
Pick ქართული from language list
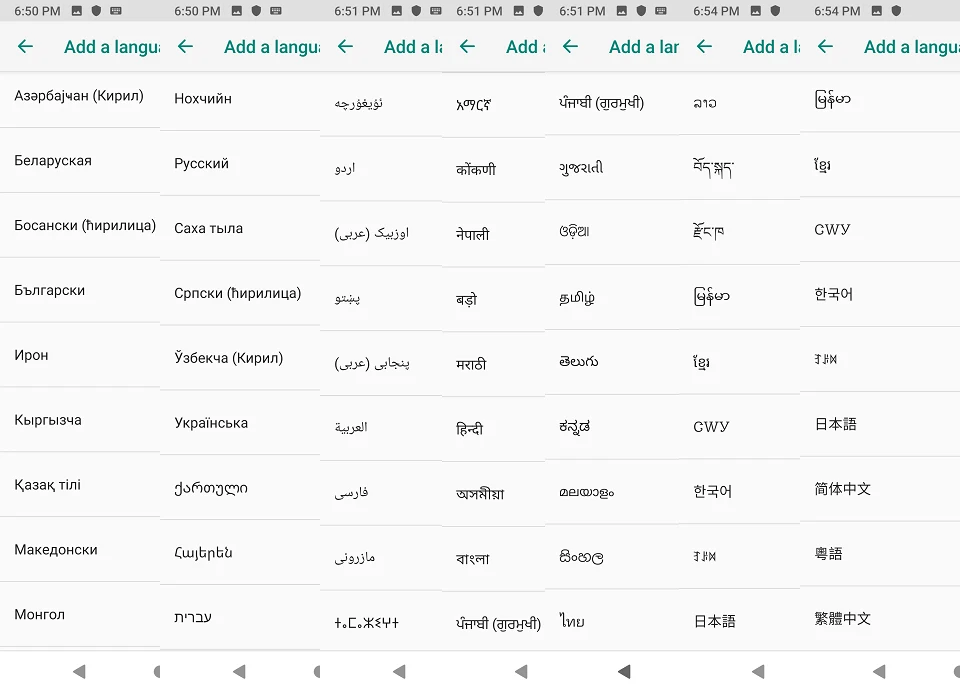pos(239,488)
